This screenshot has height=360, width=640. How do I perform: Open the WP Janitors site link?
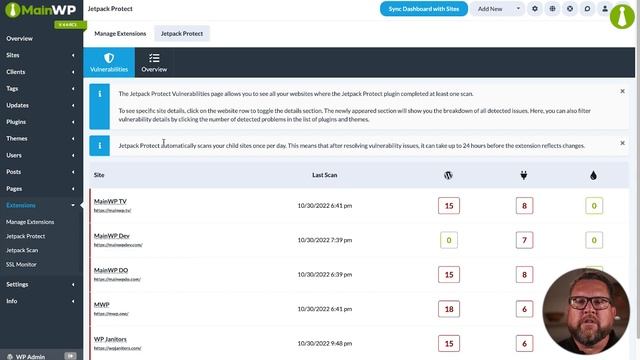click(110, 339)
